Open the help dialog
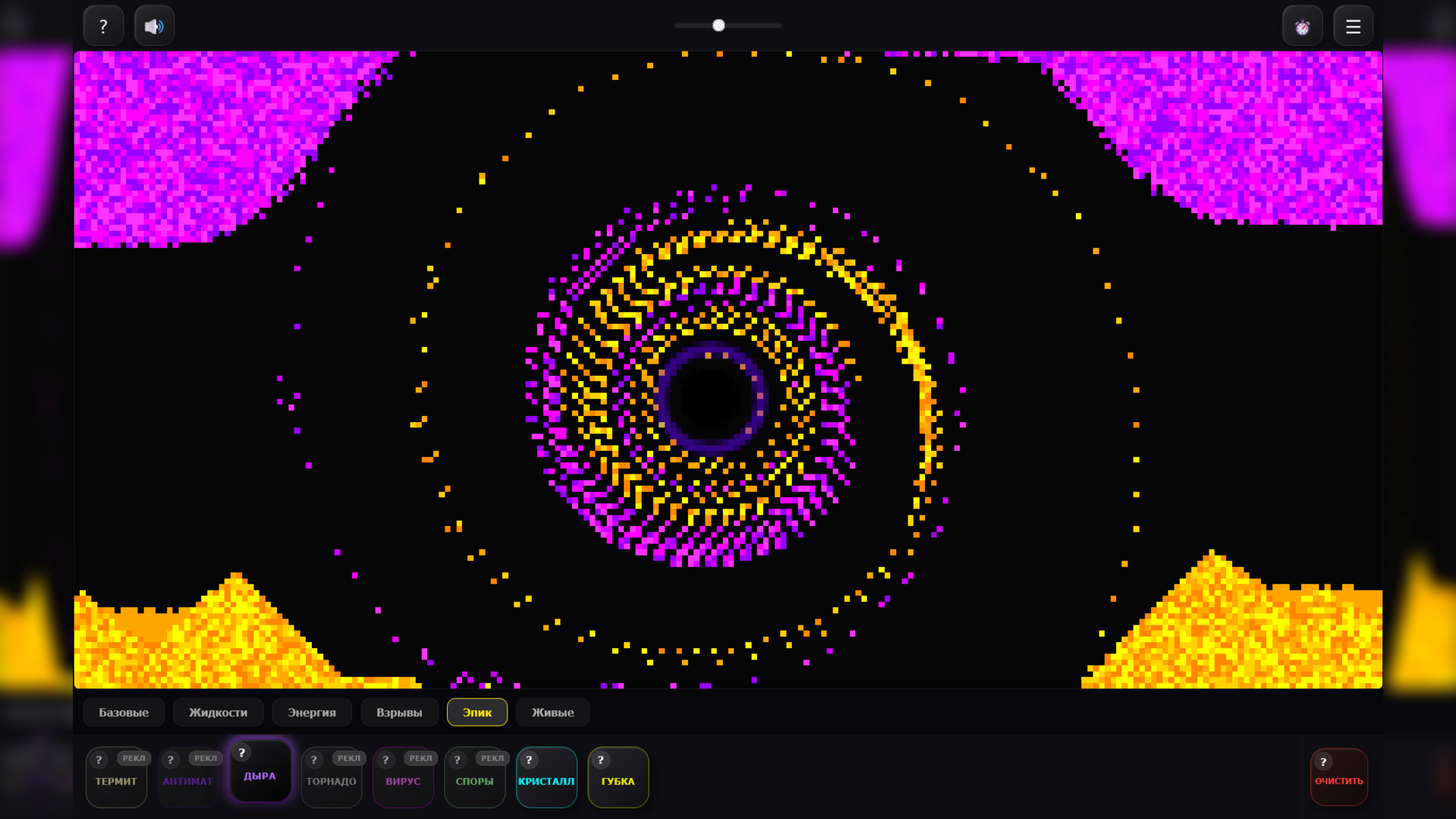This screenshot has height=819, width=1456. (103, 25)
